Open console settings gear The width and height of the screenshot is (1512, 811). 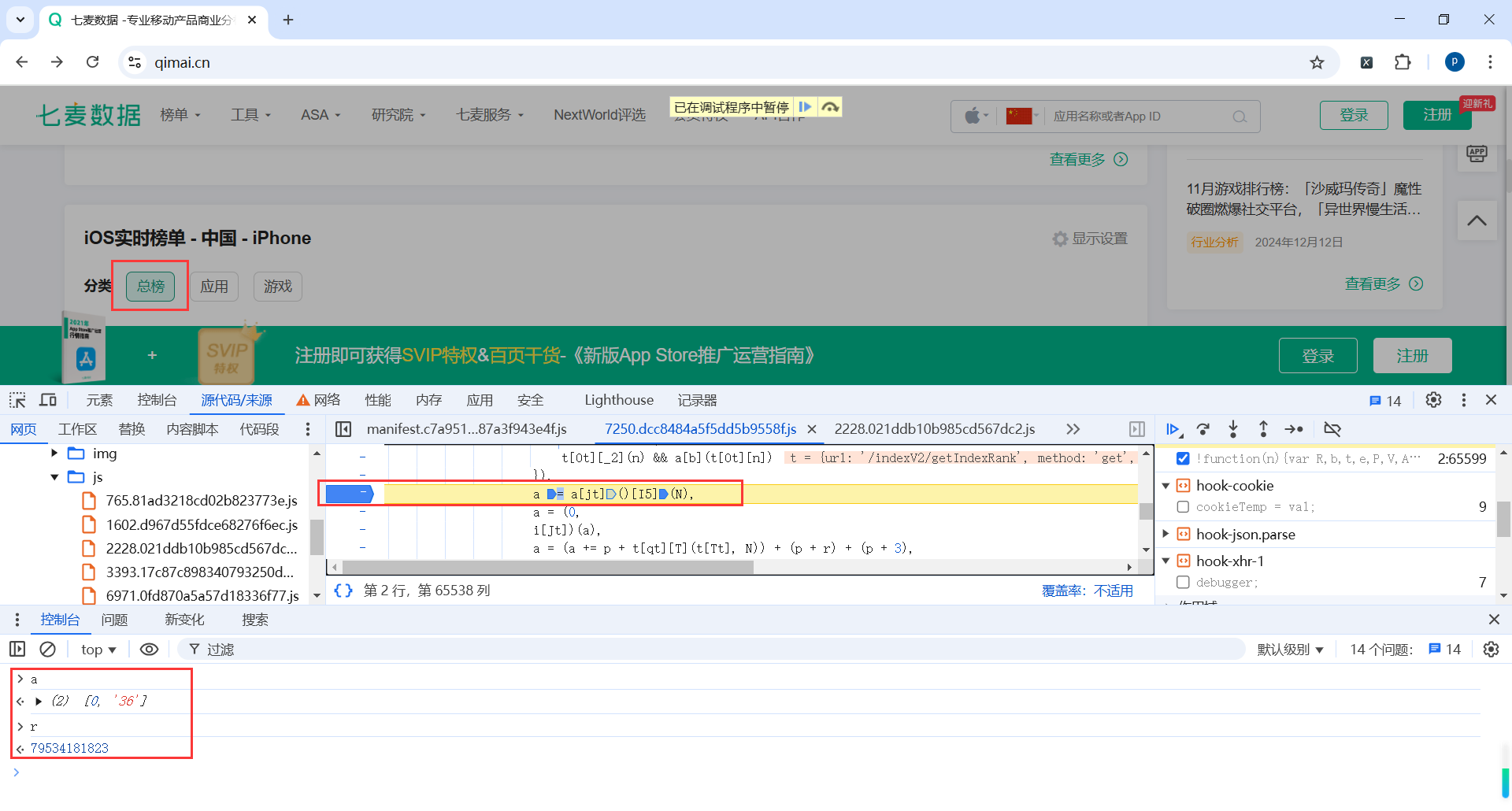pos(1491,649)
